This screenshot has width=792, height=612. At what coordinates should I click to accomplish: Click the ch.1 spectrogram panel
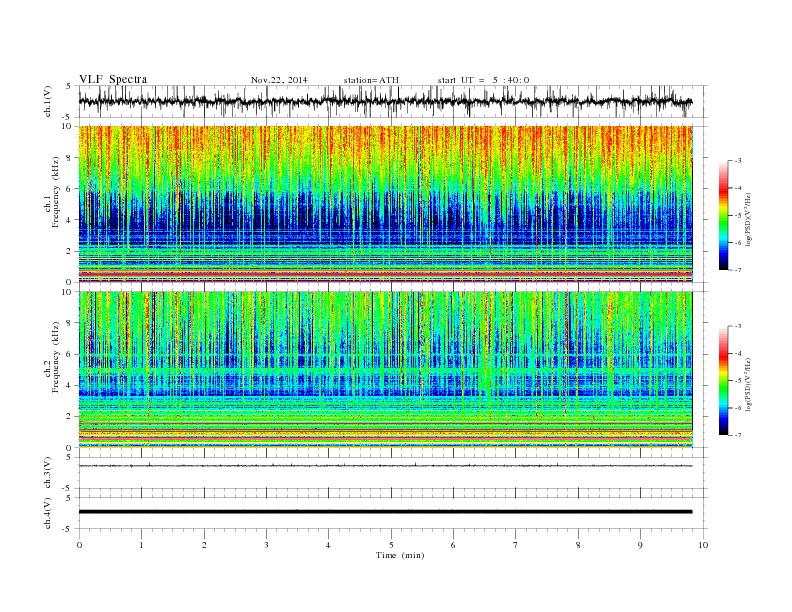tap(385, 204)
